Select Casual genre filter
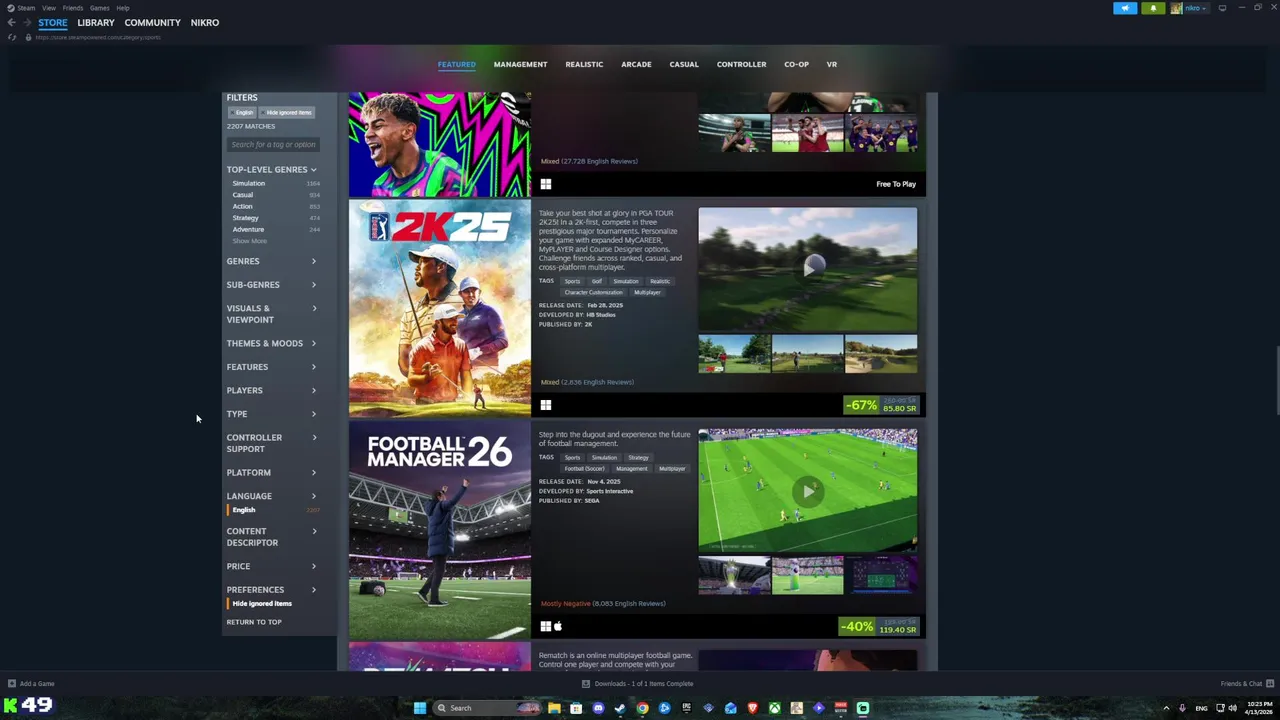The image size is (1280, 720). coord(243,195)
